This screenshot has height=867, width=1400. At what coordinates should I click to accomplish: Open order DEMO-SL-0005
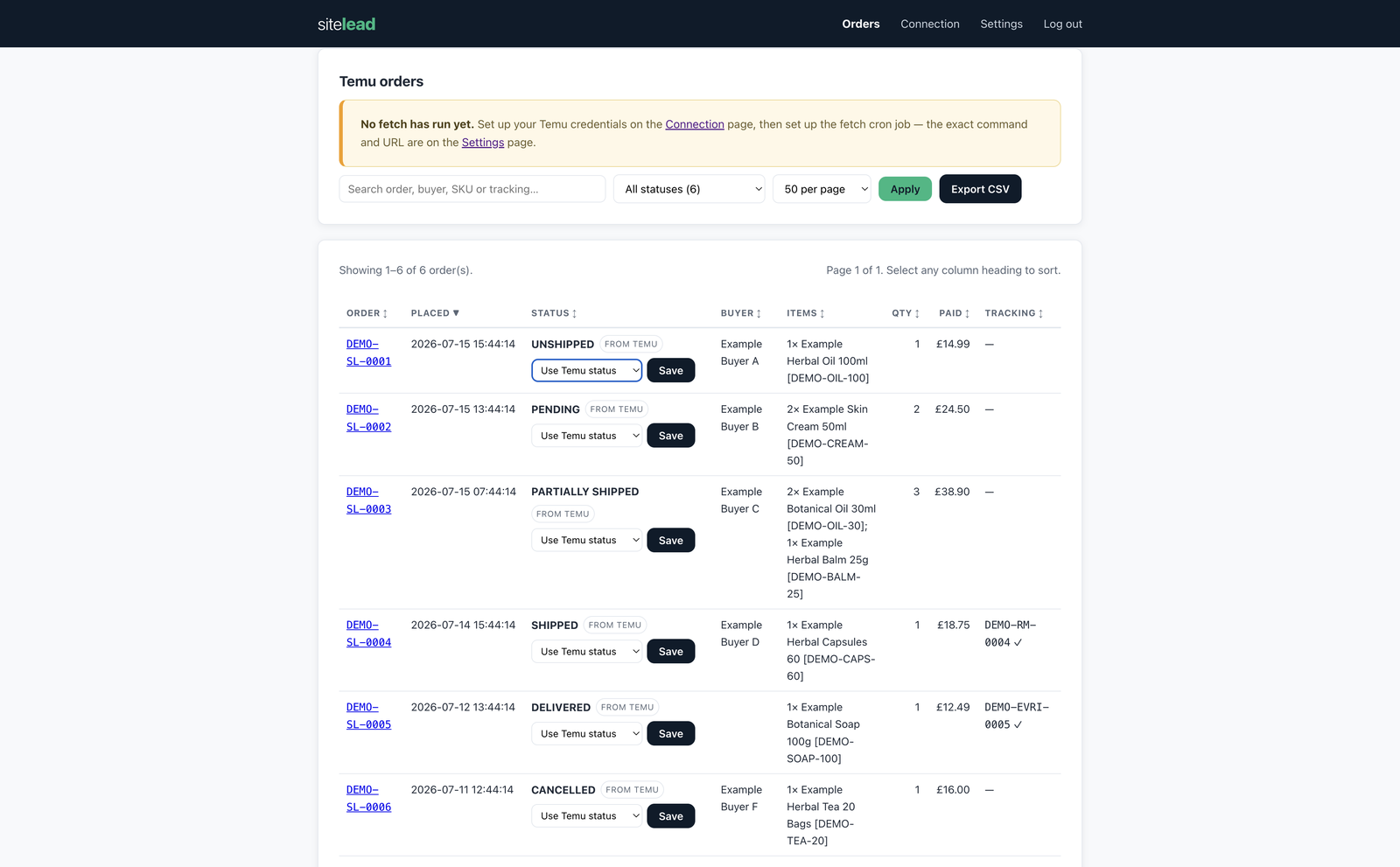tap(368, 716)
